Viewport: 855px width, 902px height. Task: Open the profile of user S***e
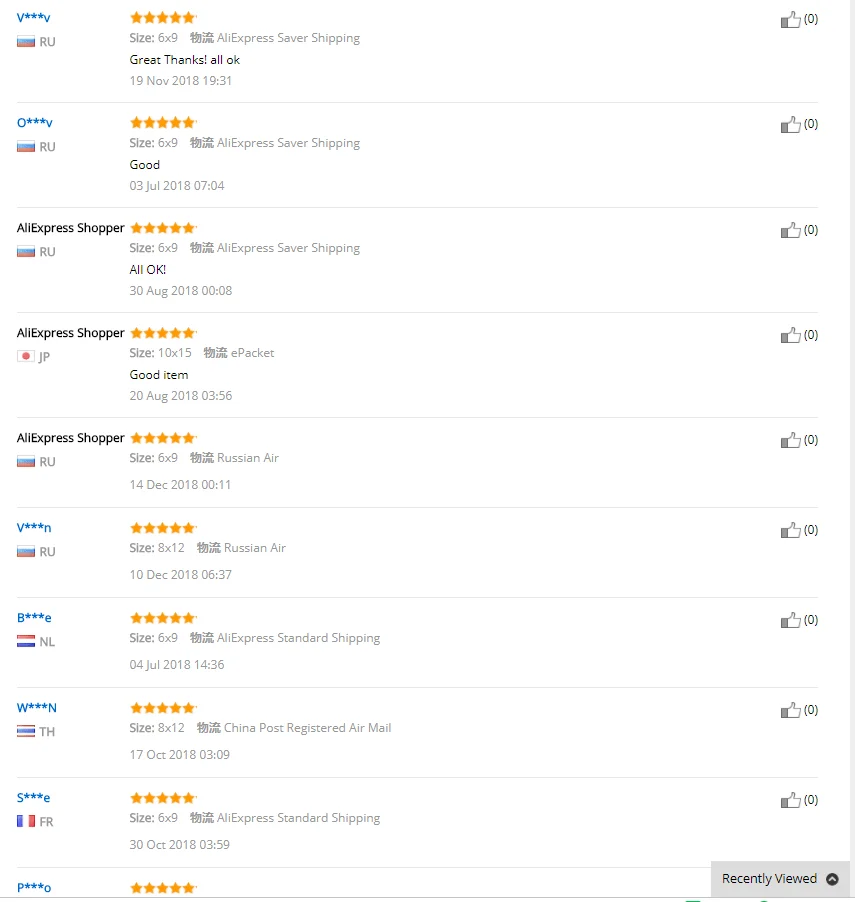pyautogui.click(x=33, y=798)
